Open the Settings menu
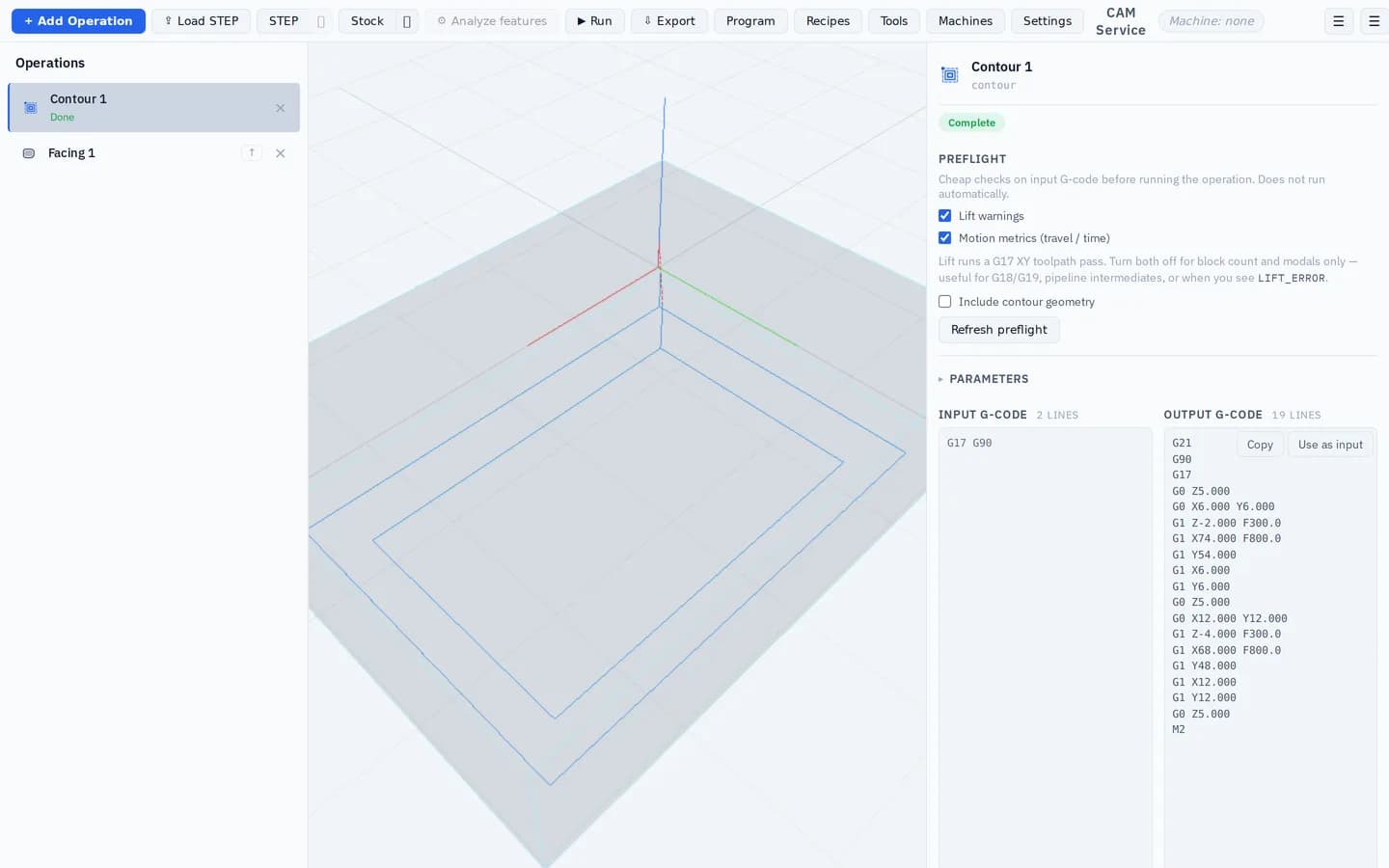The image size is (1389, 868). (1048, 21)
